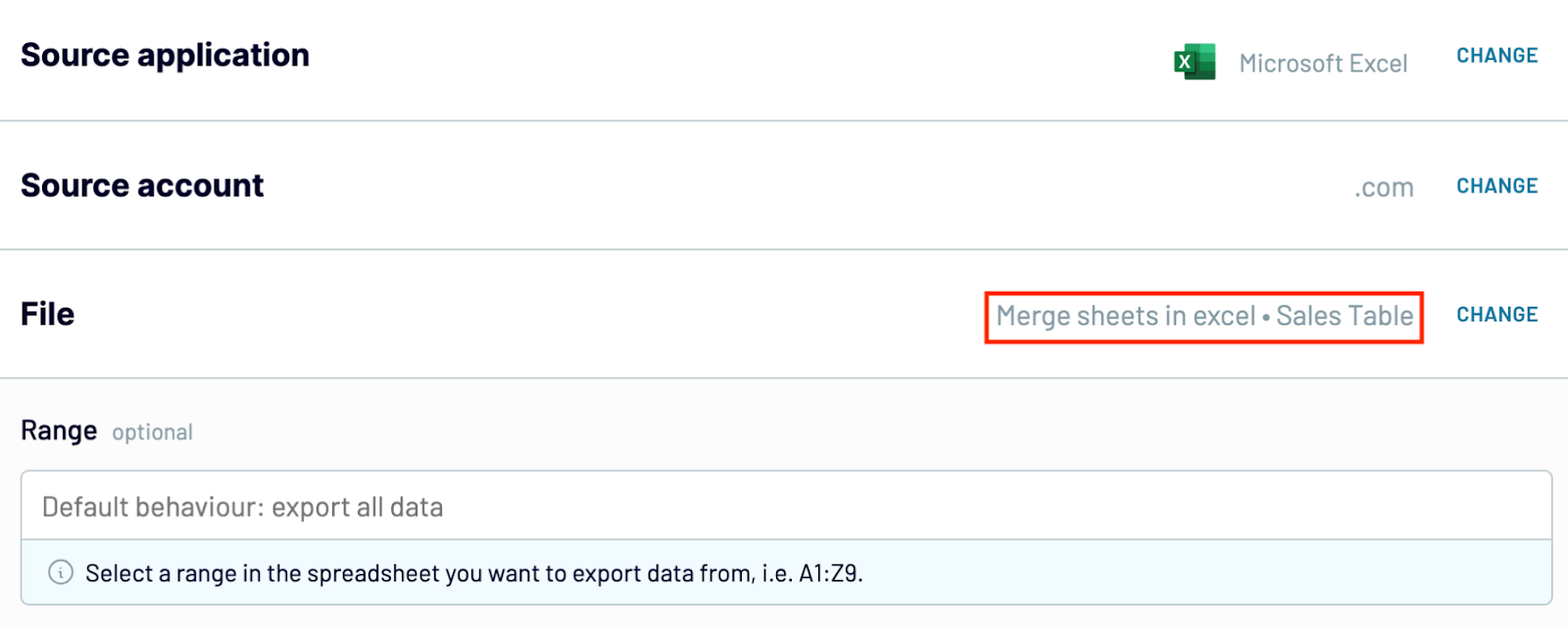Image resolution: width=1568 pixels, height=631 pixels.
Task: Click the Source account heading
Action: 142,185
